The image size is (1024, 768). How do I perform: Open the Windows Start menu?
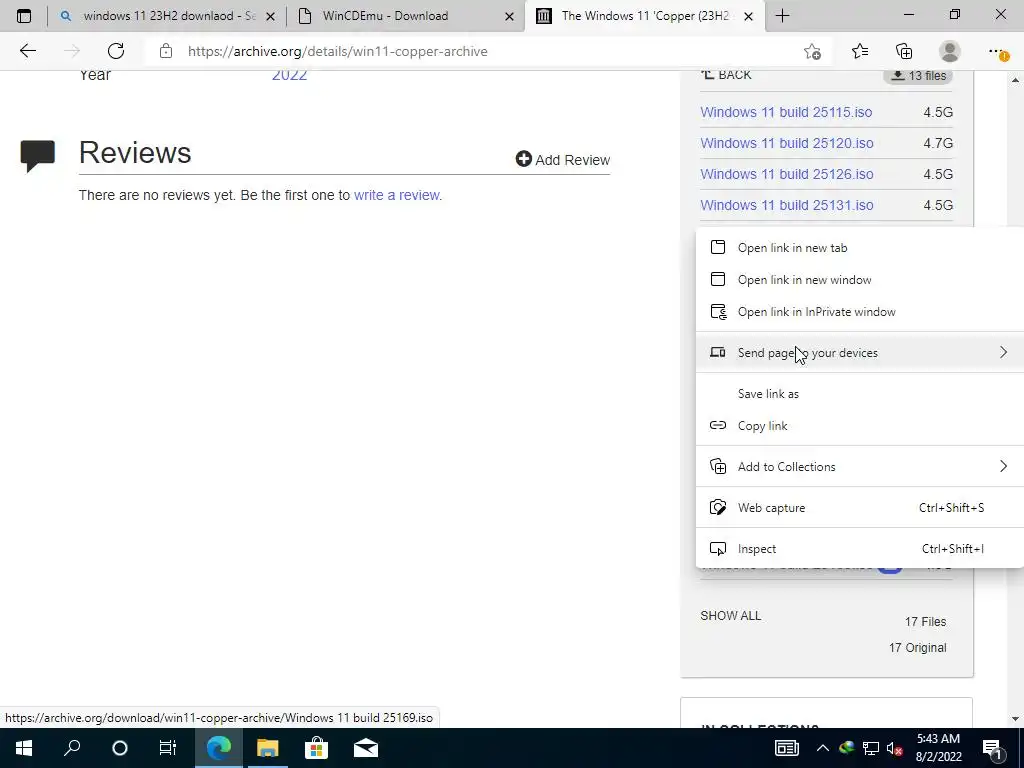pos(24,748)
